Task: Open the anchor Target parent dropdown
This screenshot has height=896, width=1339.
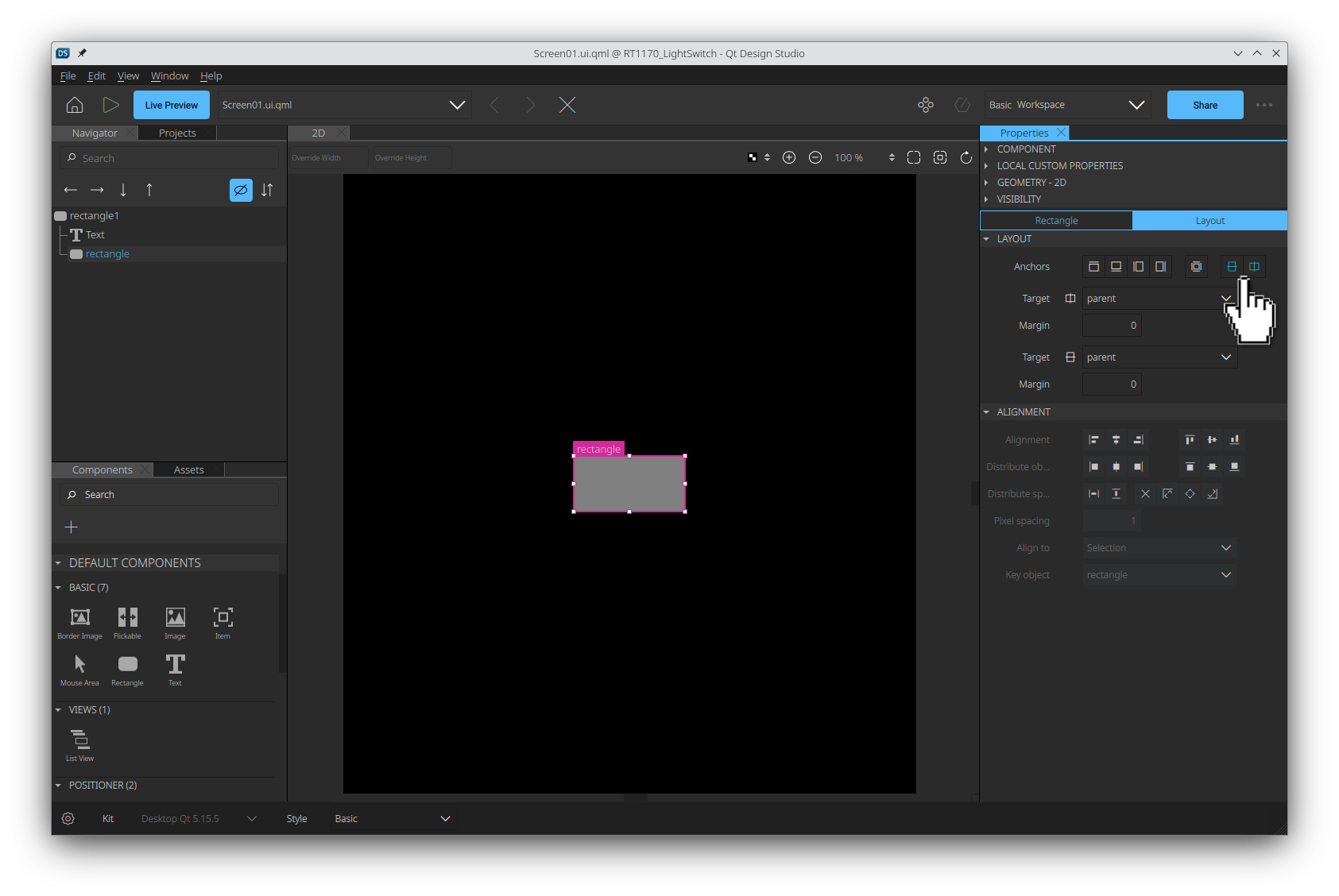Action: (x=1226, y=298)
